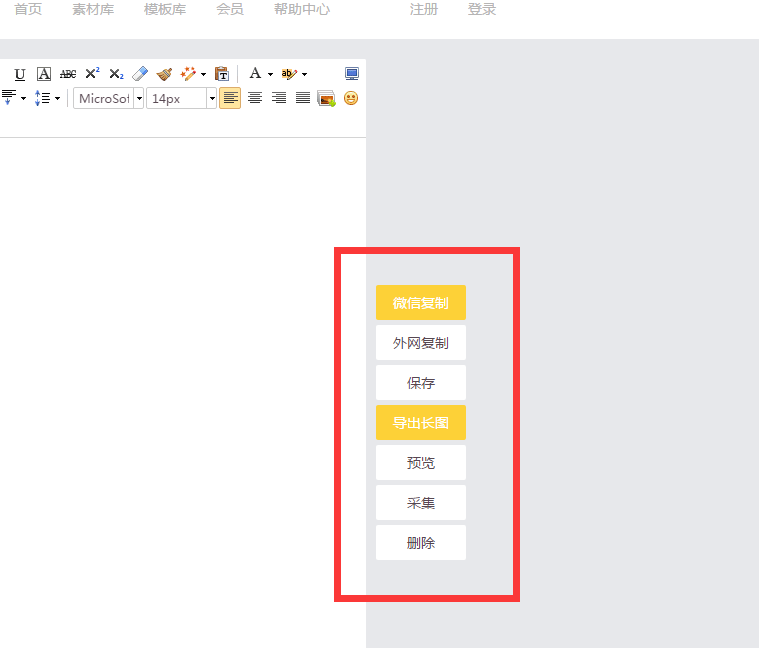This screenshot has height=648, width=759.
Task: Toggle center text alignment
Action: [x=255, y=98]
